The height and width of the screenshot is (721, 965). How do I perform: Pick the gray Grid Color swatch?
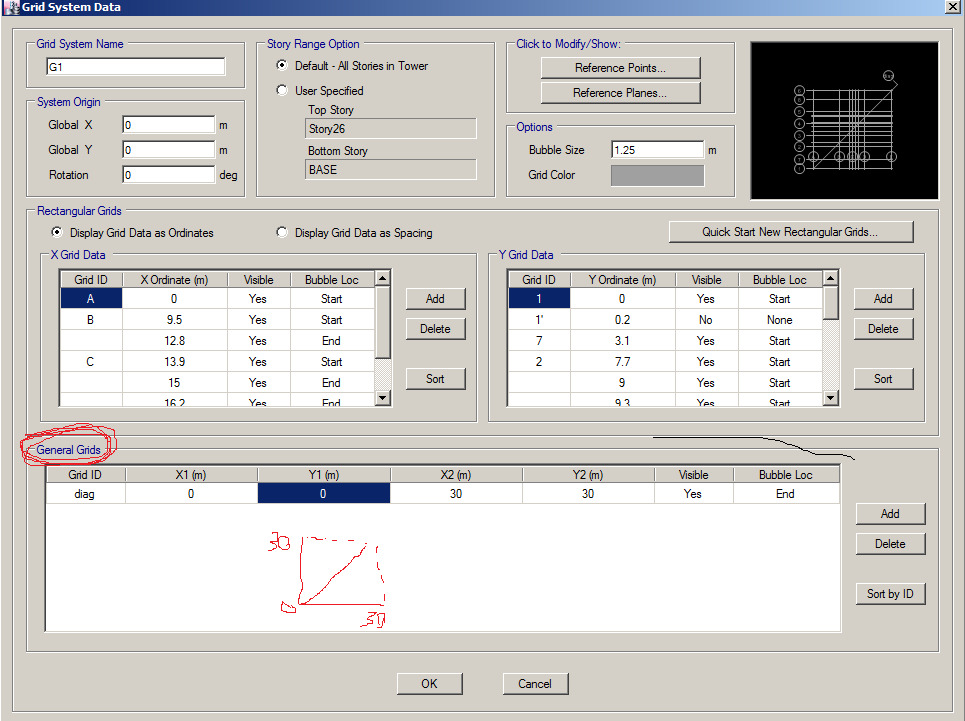tap(657, 175)
